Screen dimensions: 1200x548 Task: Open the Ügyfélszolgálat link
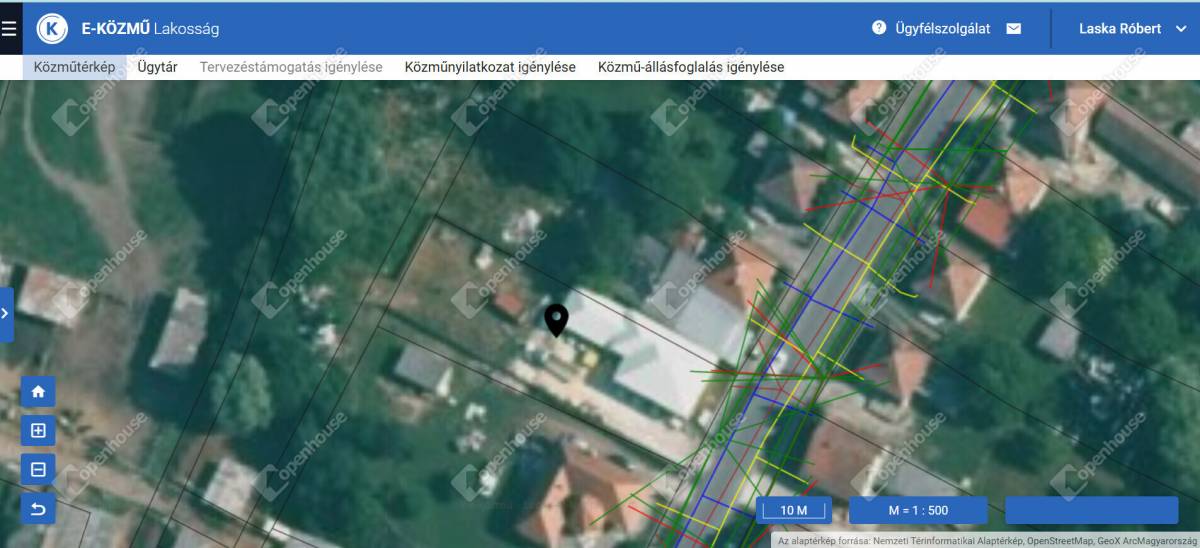click(944, 29)
